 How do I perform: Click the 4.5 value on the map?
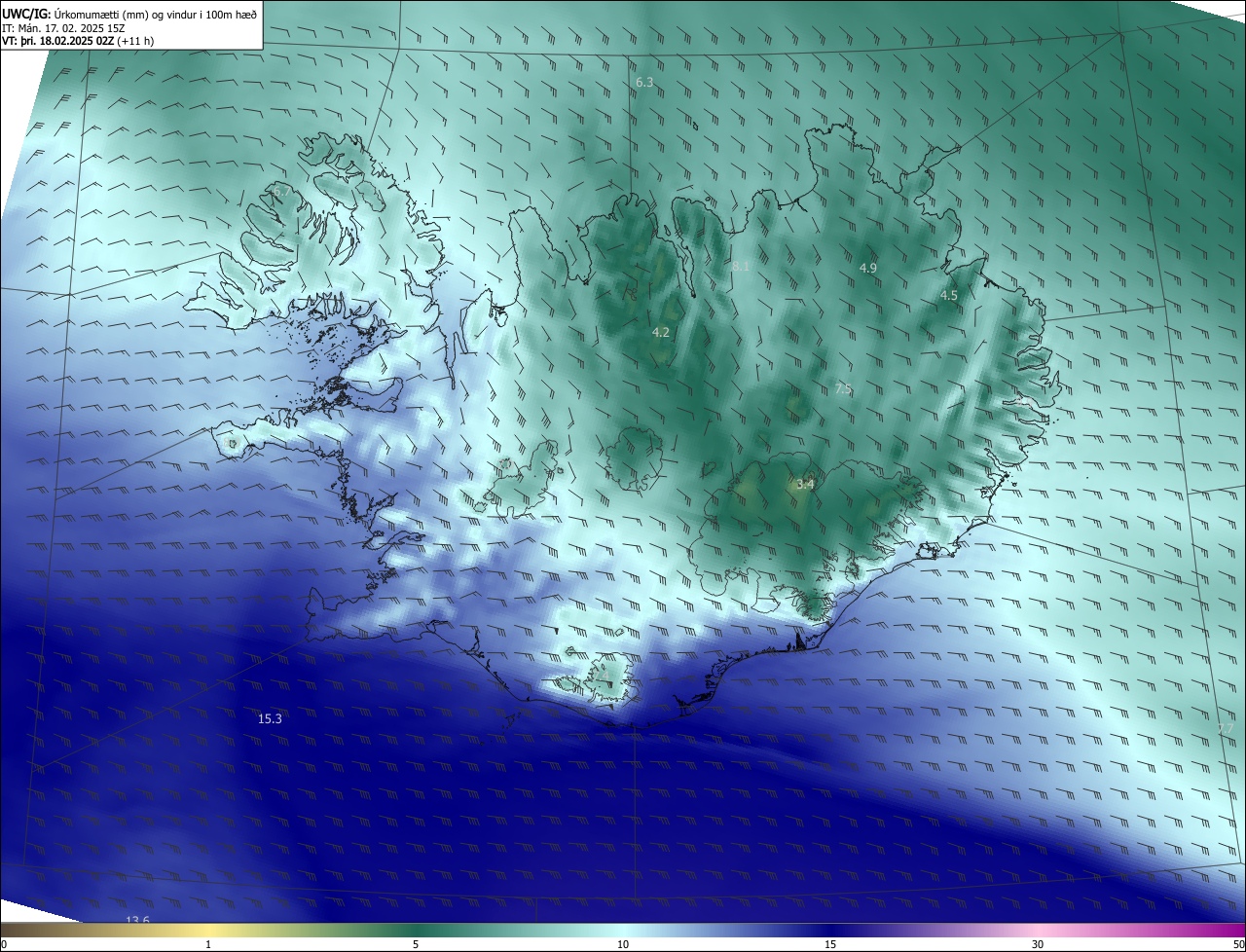tap(949, 295)
